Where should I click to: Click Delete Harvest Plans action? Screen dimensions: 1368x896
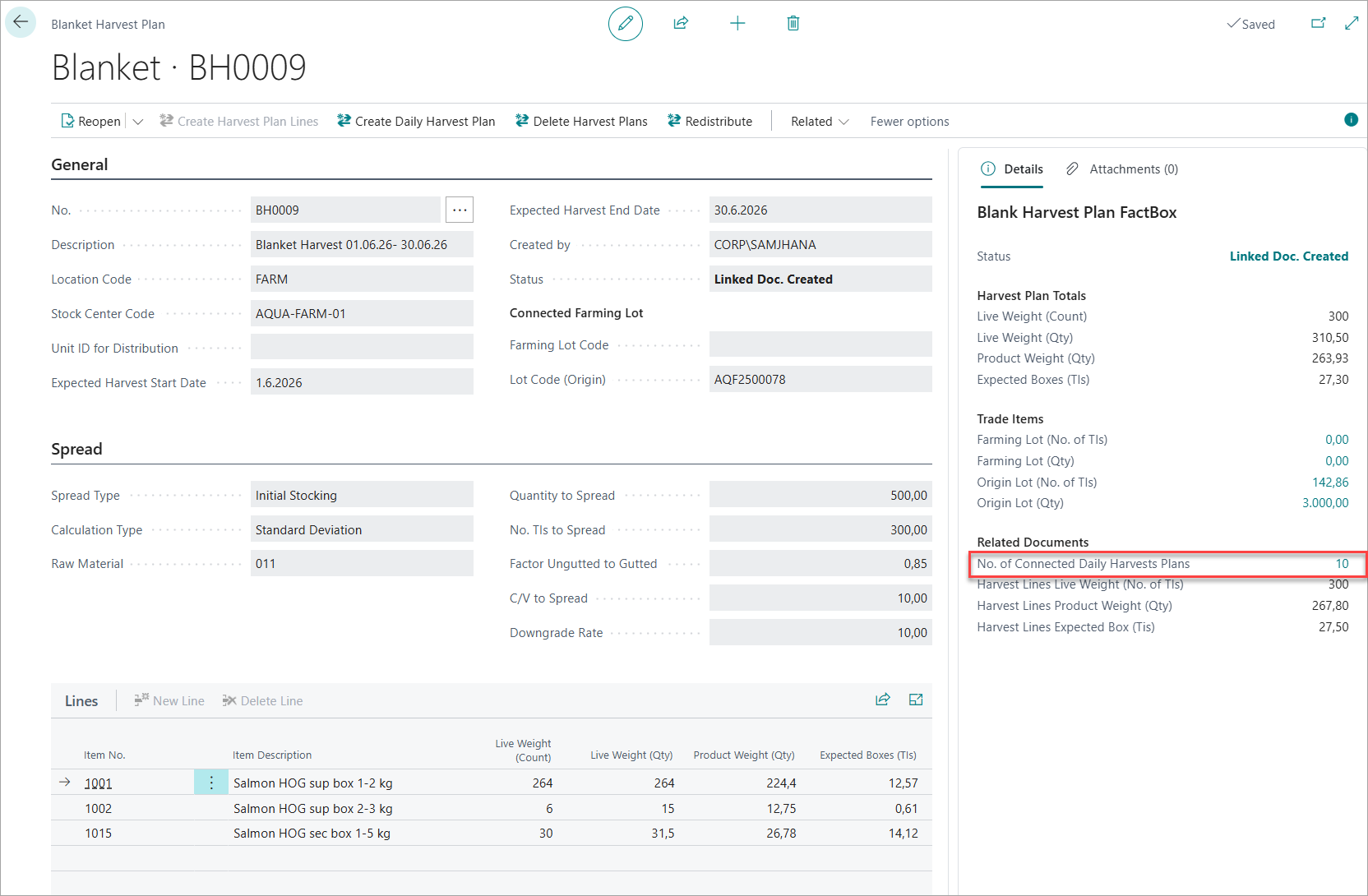pos(581,121)
